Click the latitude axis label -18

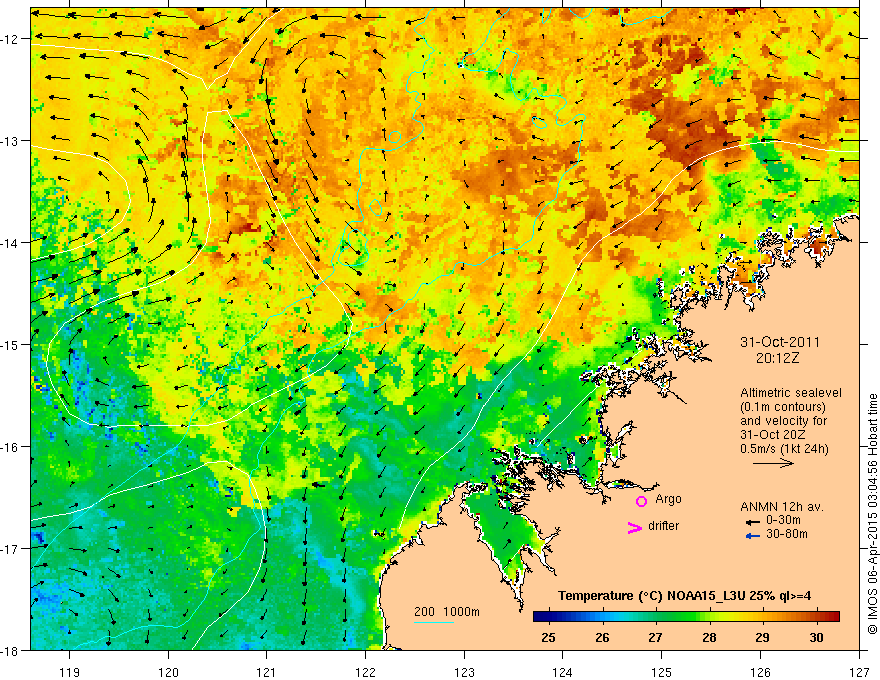(10, 651)
